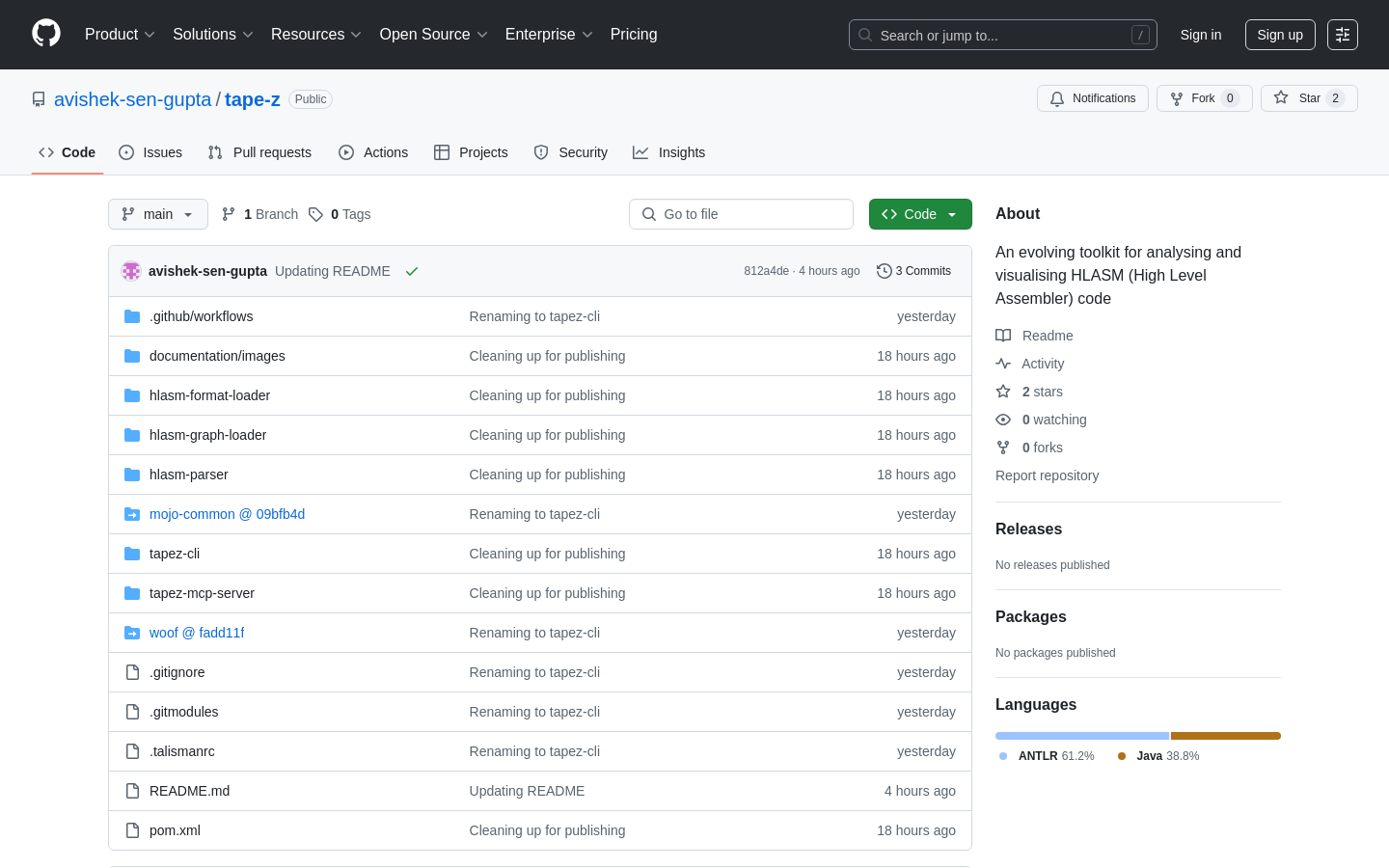
Task: Click the Notifications button
Action: click(1093, 98)
